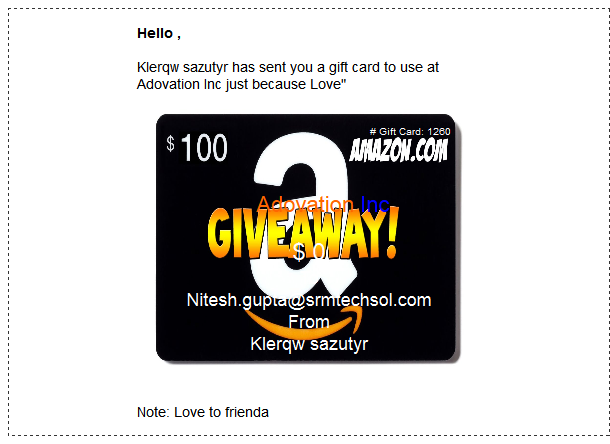Click the 'Note: Love to frienda' text

click(x=203, y=412)
